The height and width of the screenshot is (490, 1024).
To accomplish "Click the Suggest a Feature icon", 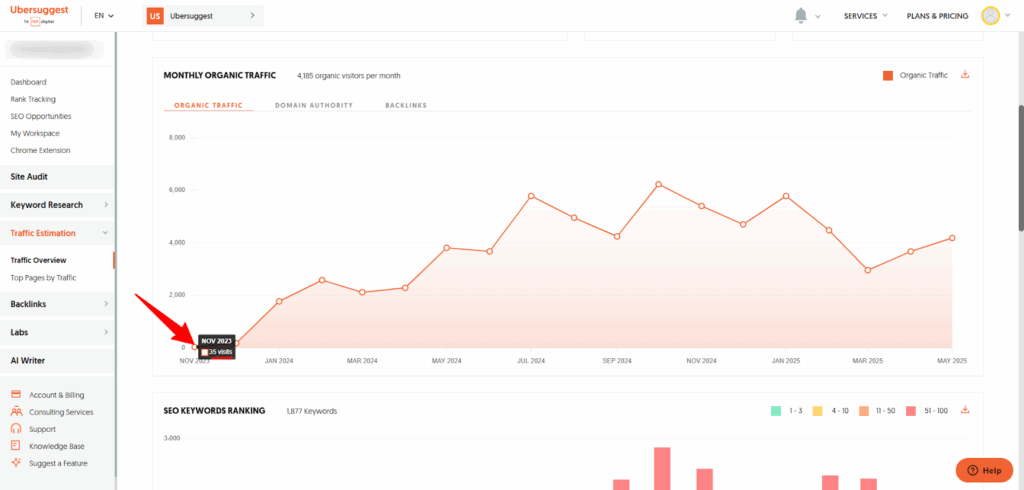I will [16, 463].
